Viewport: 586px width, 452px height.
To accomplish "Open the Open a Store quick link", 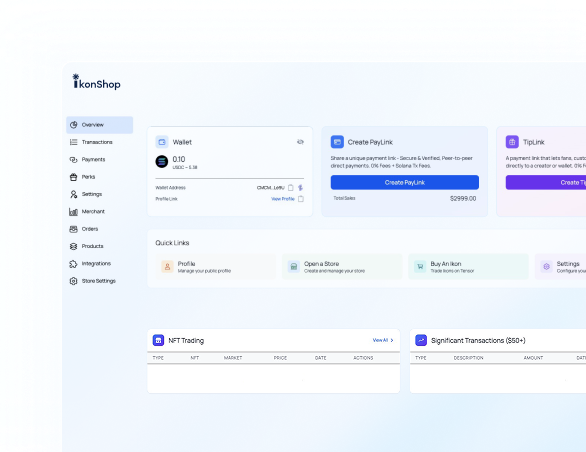I will point(342,267).
